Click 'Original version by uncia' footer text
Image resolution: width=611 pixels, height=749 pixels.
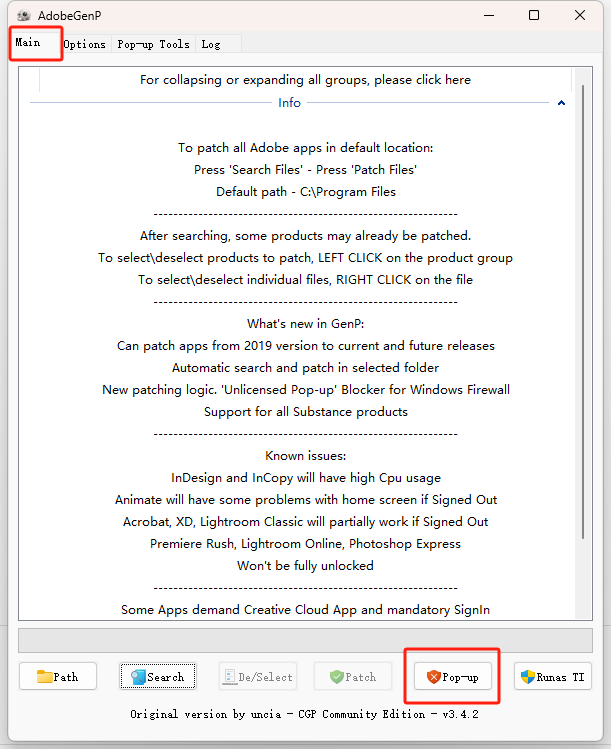[x=304, y=714]
